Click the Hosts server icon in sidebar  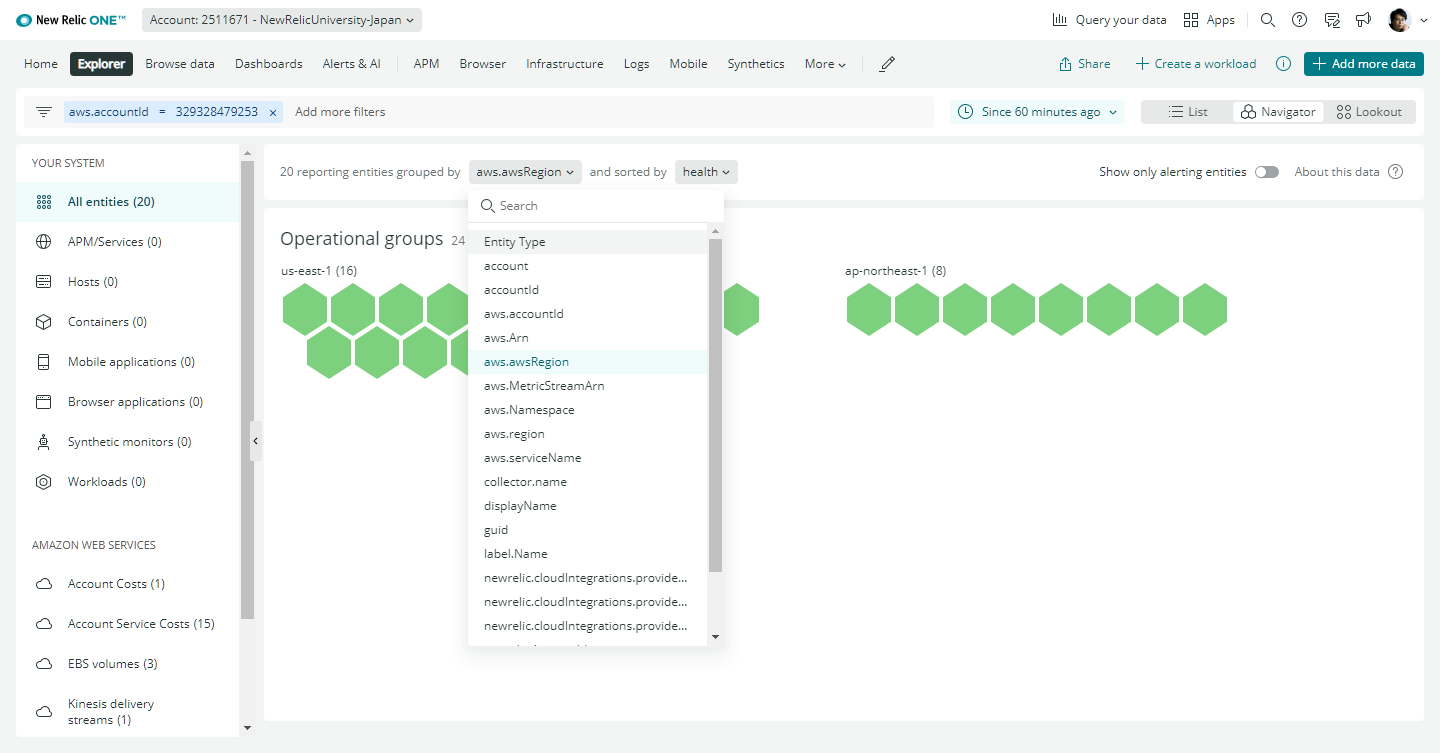coord(43,282)
